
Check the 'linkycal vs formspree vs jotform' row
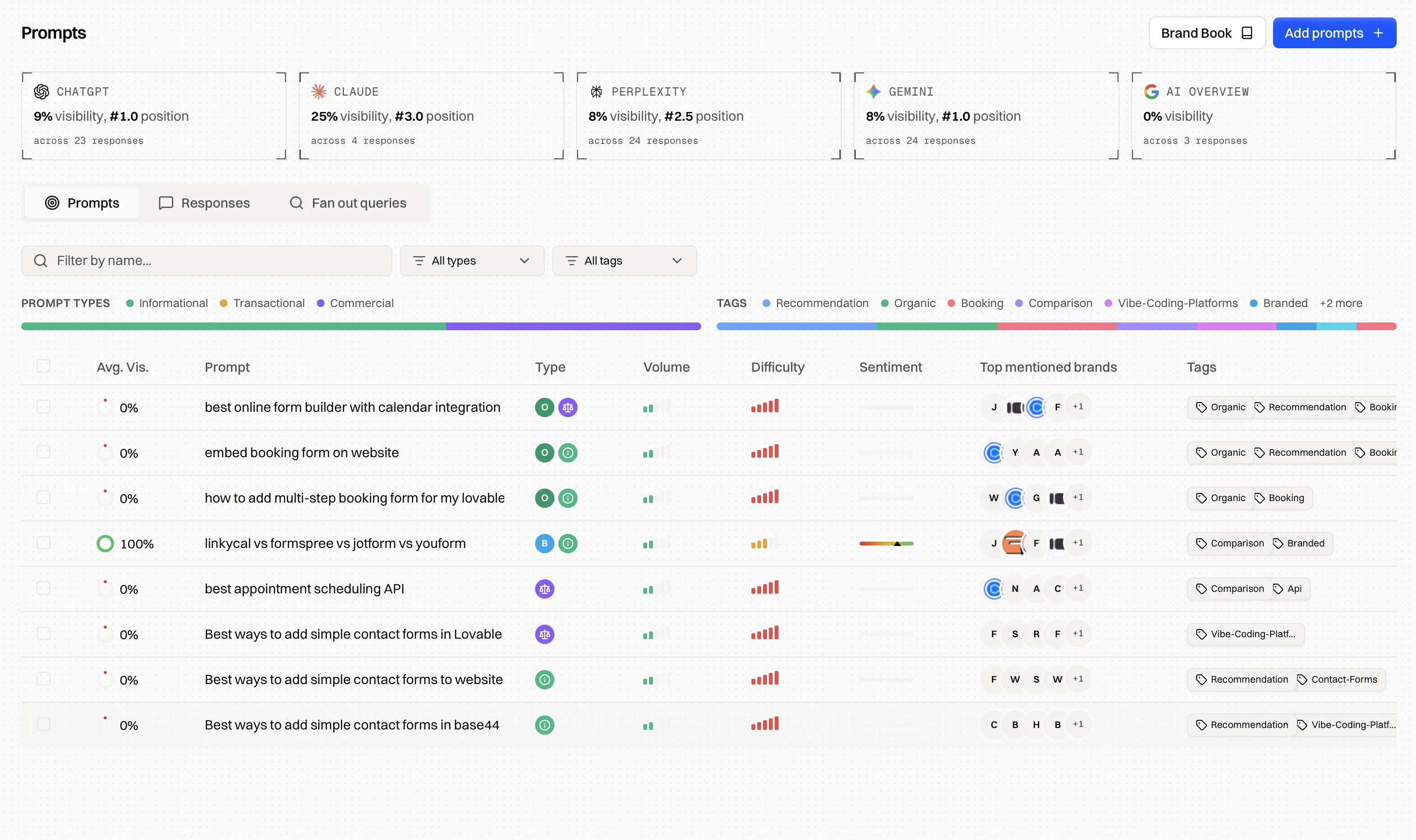pyautogui.click(x=43, y=542)
